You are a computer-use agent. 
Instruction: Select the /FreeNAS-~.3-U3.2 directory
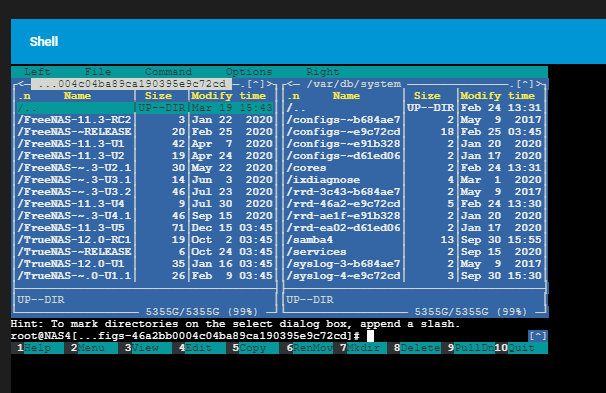(145, 192)
